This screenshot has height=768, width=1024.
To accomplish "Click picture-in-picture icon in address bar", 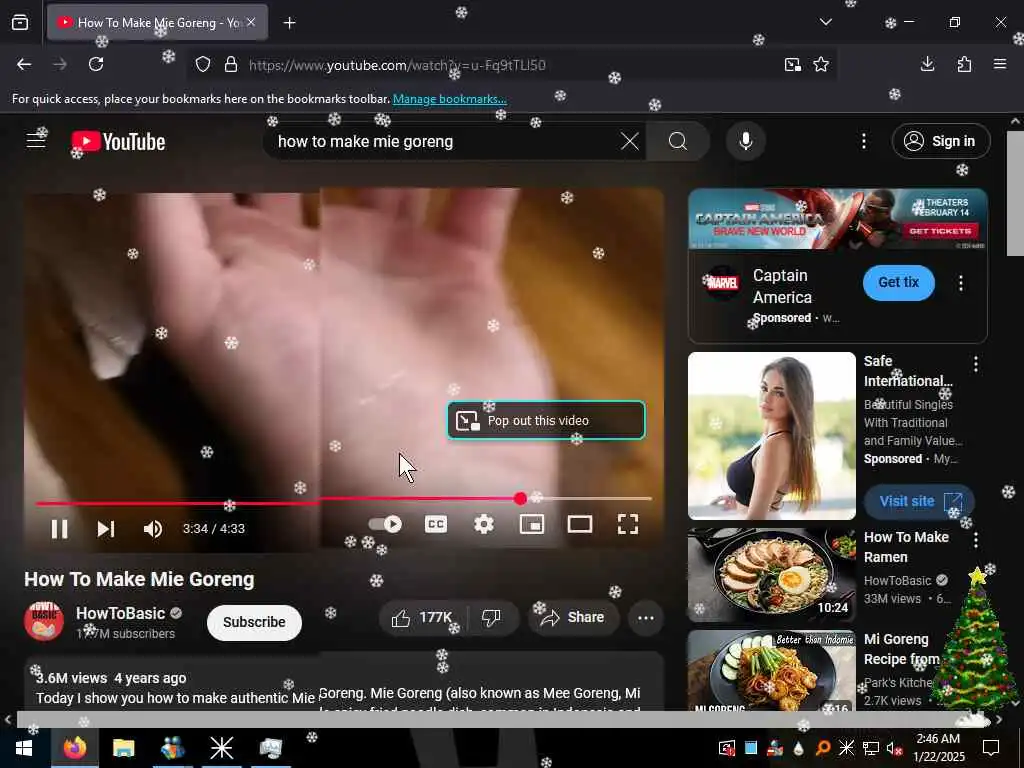I will (793, 65).
